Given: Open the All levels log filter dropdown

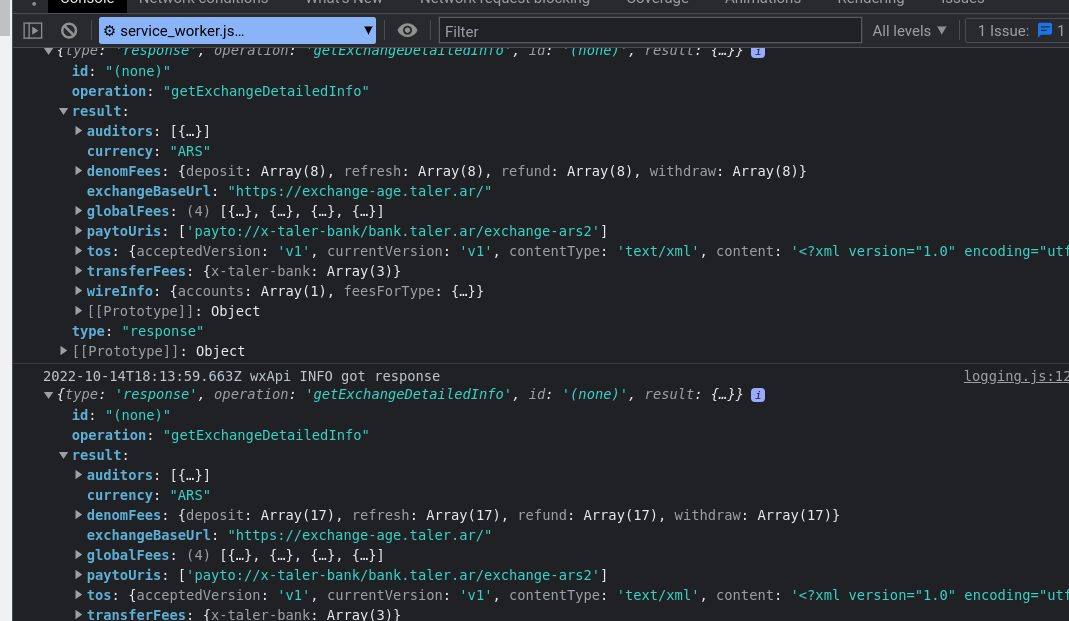Looking at the screenshot, I should pyautogui.click(x=909, y=31).
